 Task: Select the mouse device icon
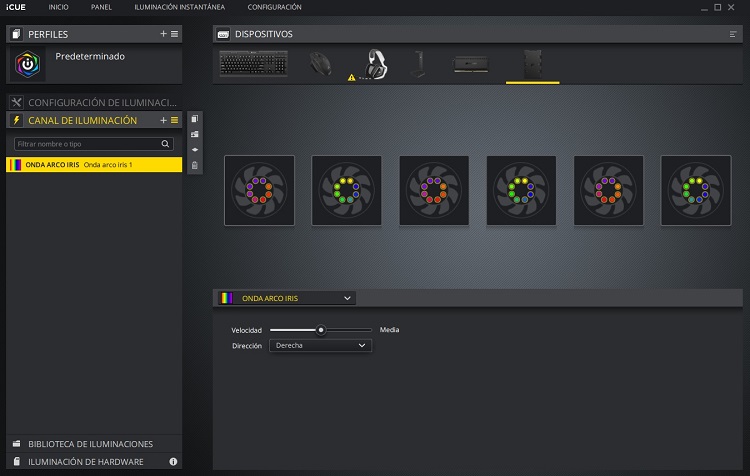pyautogui.click(x=322, y=64)
